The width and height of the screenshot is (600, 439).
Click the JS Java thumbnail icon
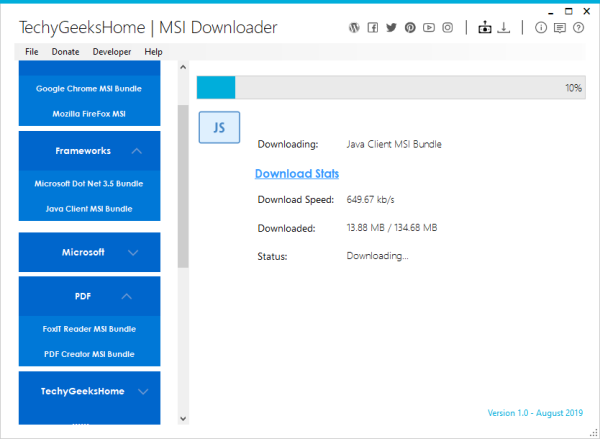click(x=219, y=127)
